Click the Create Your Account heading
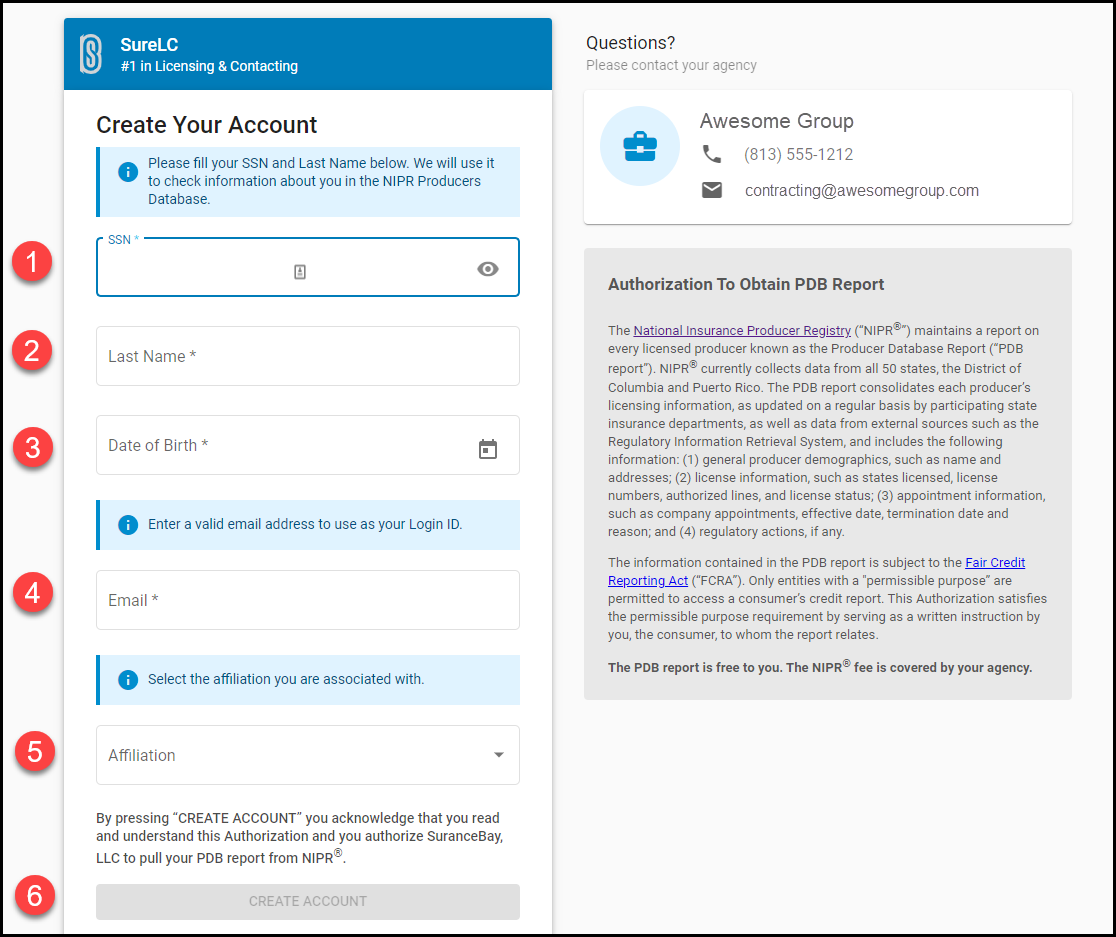Screen dimensions: 1116x937 click(x=206, y=125)
